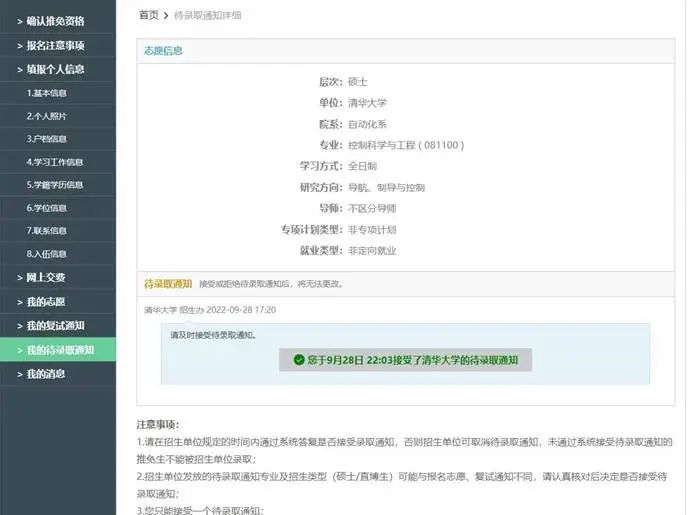
Task: Click 控制科学与工程 (081100) major value
Action: click(406, 145)
